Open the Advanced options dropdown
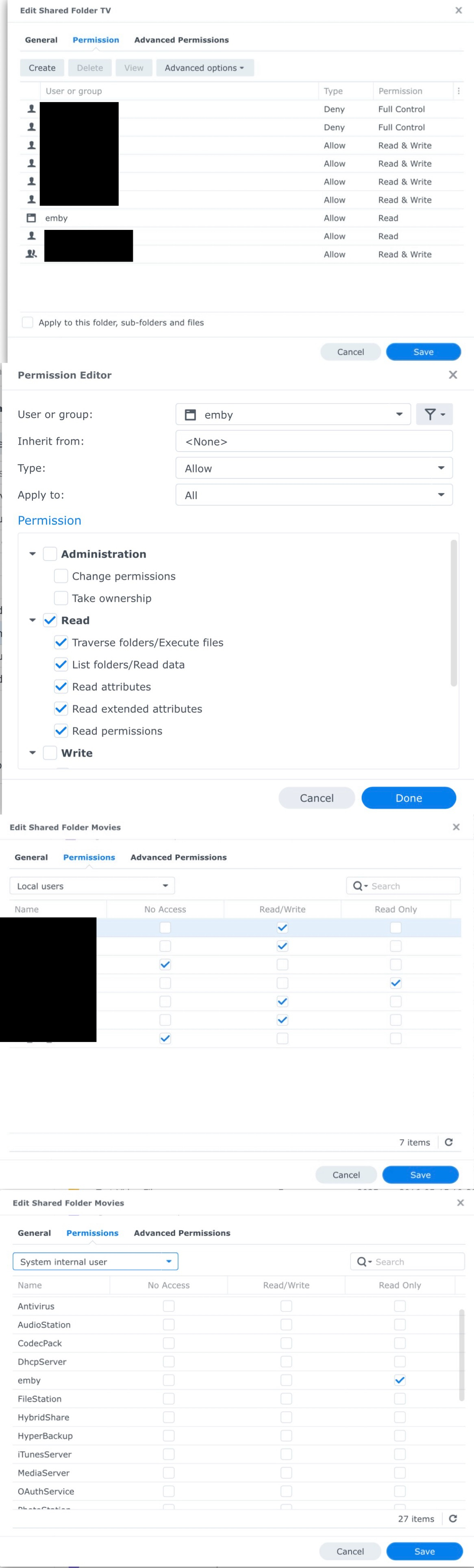 (x=204, y=68)
